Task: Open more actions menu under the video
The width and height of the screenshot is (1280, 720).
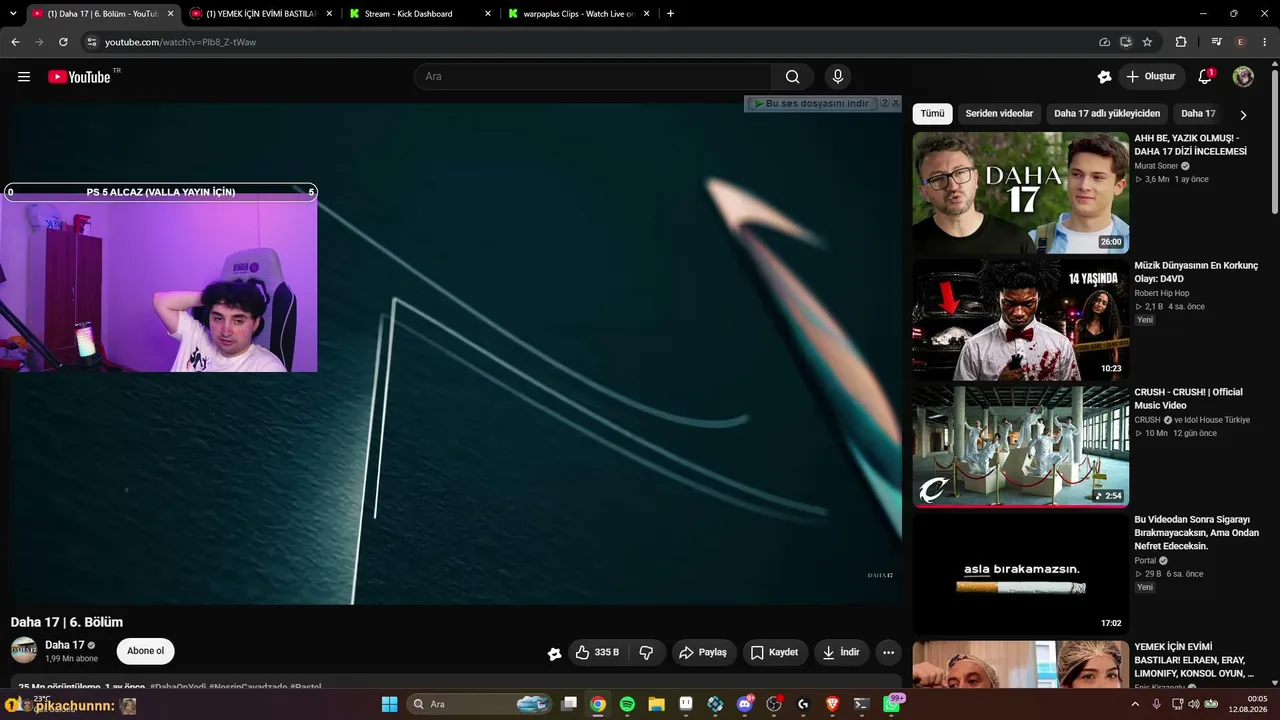Action: click(x=888, y=652)
